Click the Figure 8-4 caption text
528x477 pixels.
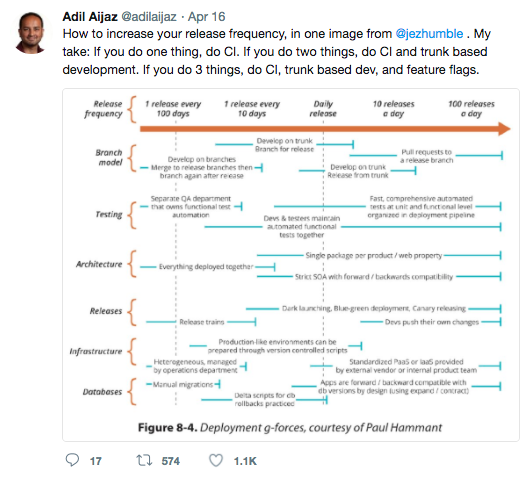pos(290,428)
